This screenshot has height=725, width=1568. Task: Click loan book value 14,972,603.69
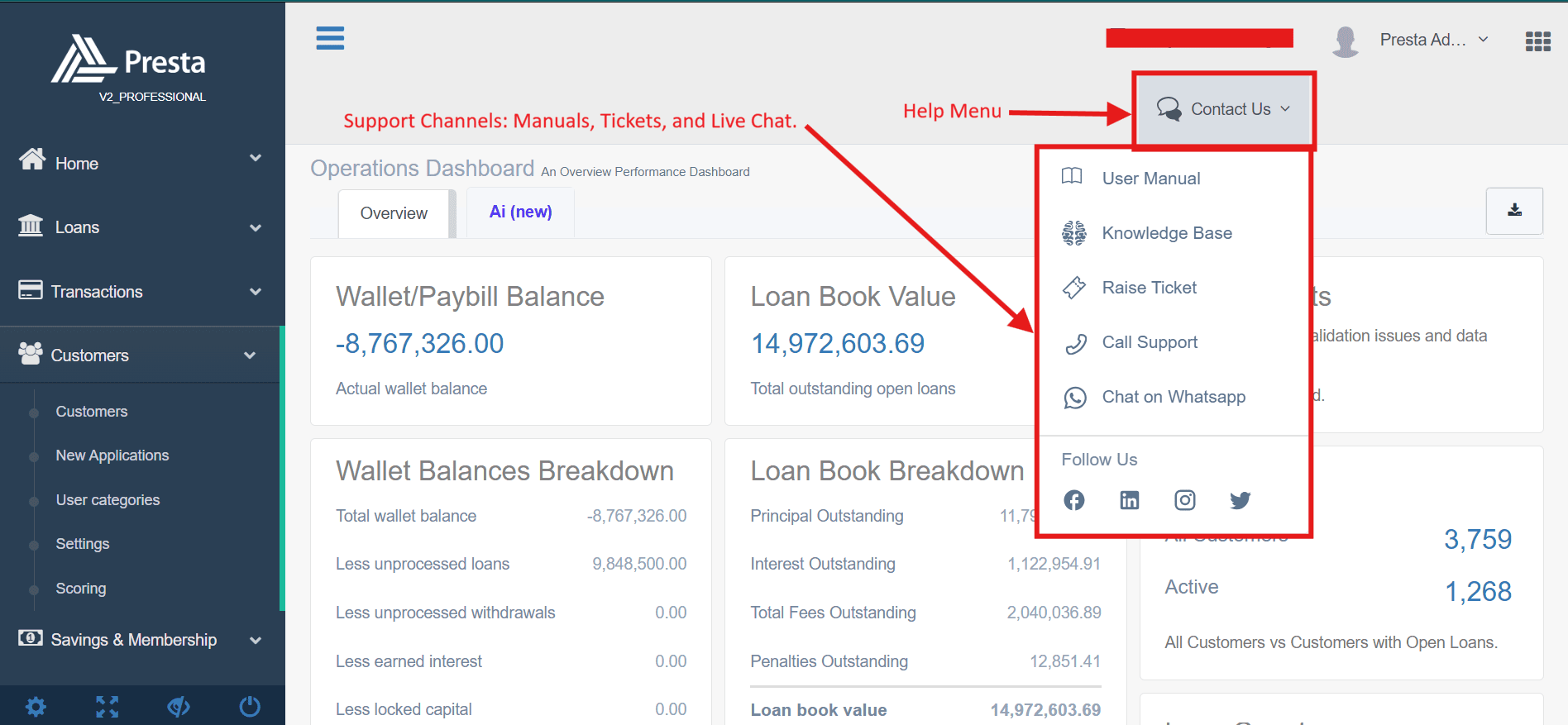point(838,343)
